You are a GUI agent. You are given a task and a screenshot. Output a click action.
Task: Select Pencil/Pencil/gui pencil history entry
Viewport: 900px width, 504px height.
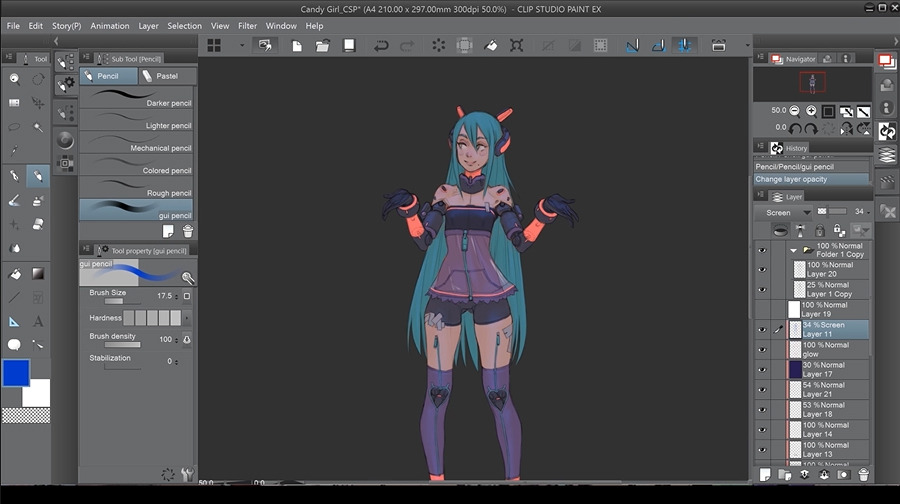(x=812, y=166)
